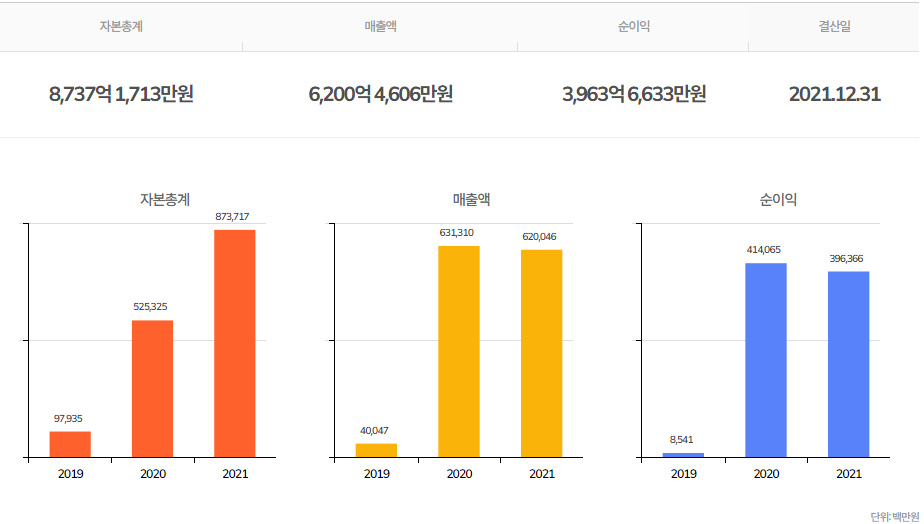The image size is (924, 524).
Task: Select the 6,200억 4,606만원 value
Action: coord(380,94)
